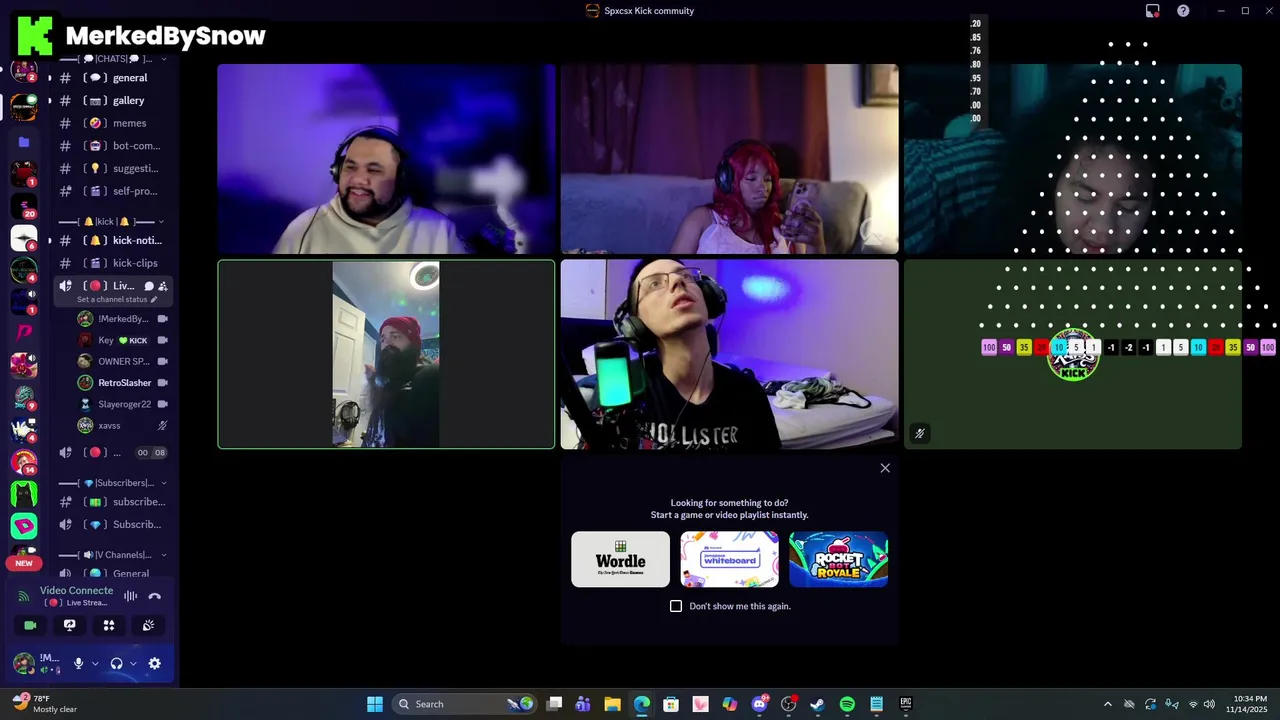Open Discord inbox icon in title bar
The width and height of the screenshot is (1280, 720).
click(x=1152, y=11)
